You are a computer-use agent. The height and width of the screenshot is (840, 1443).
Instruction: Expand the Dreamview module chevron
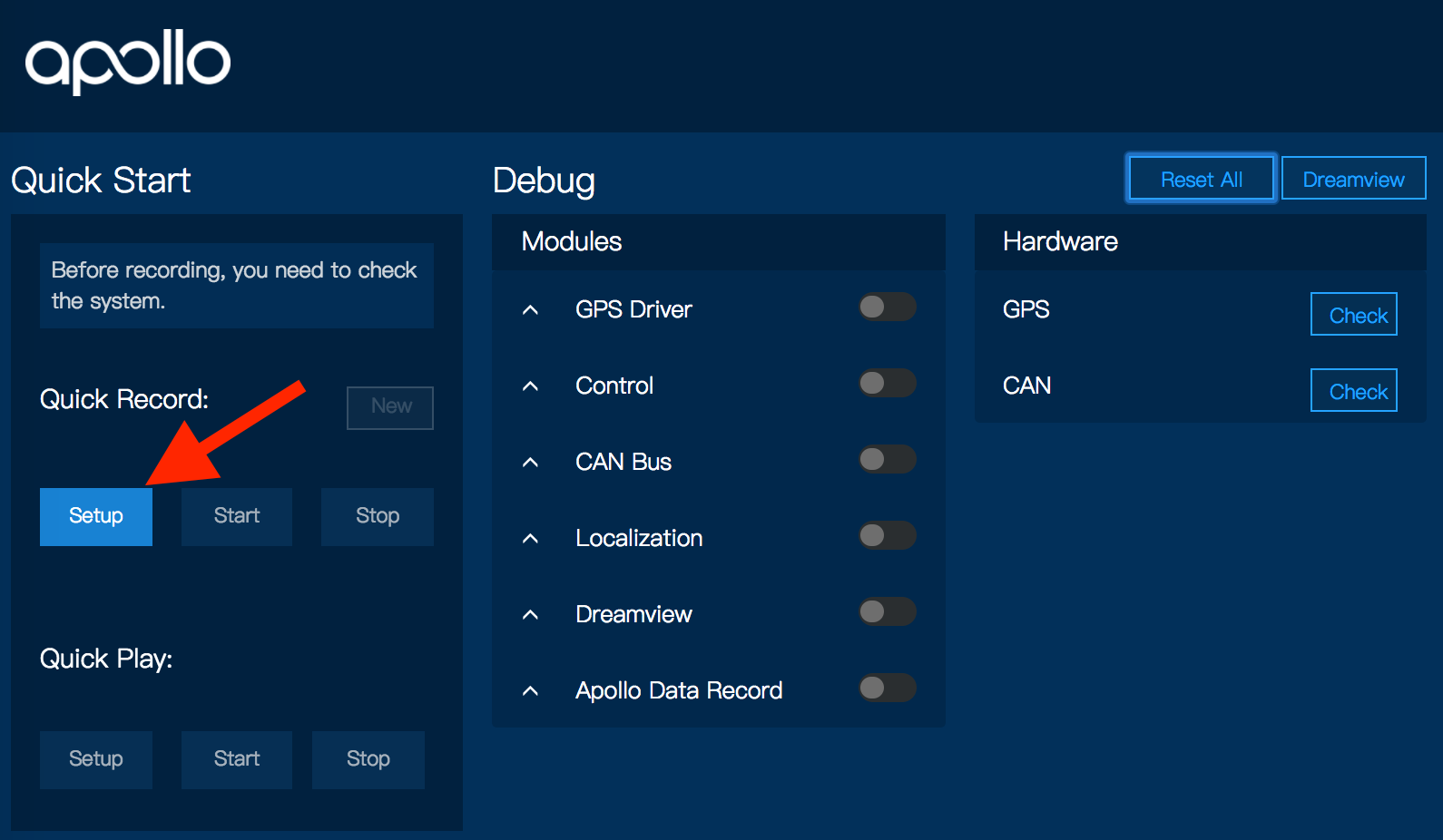point(531,615)
